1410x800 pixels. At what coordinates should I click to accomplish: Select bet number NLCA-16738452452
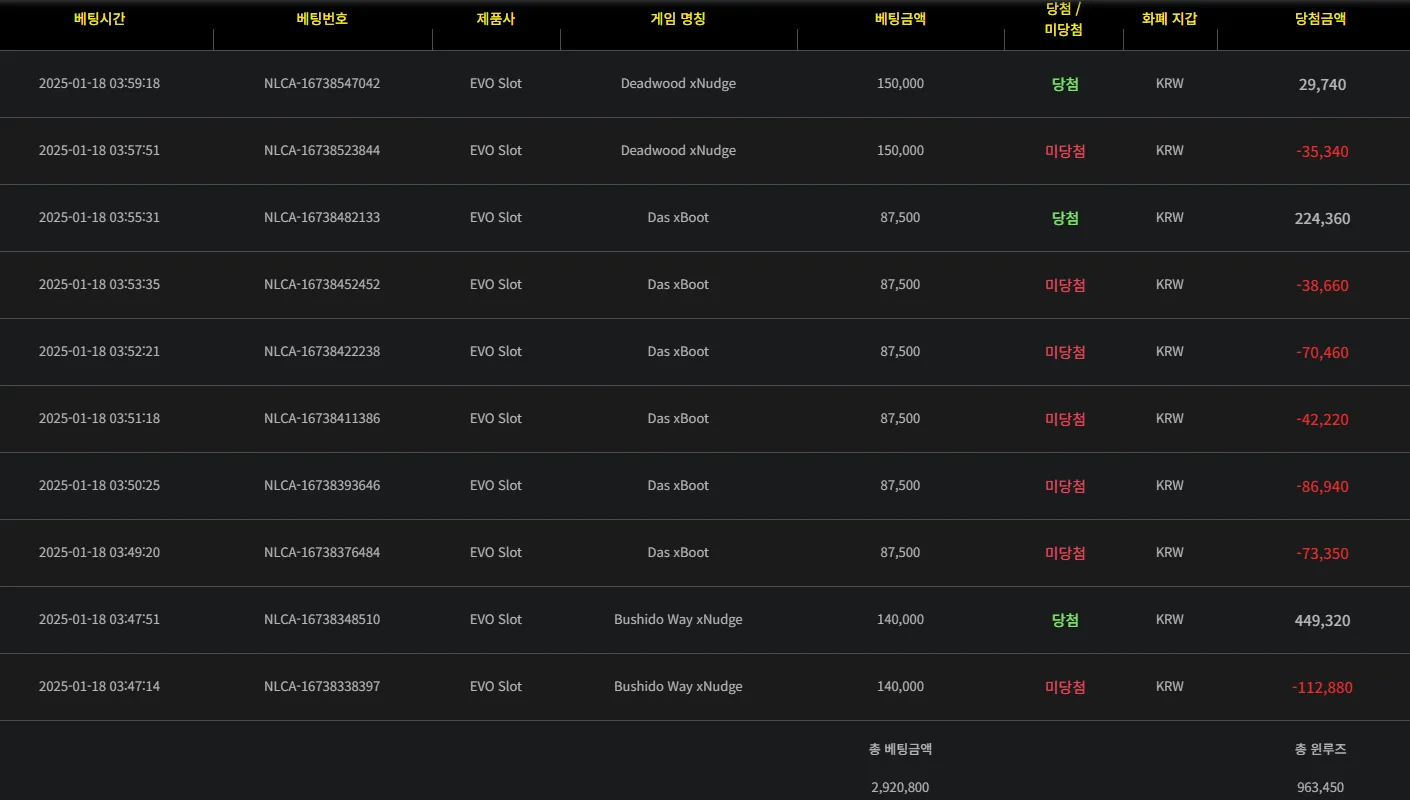pyautogui.click(x=322, y=285)
